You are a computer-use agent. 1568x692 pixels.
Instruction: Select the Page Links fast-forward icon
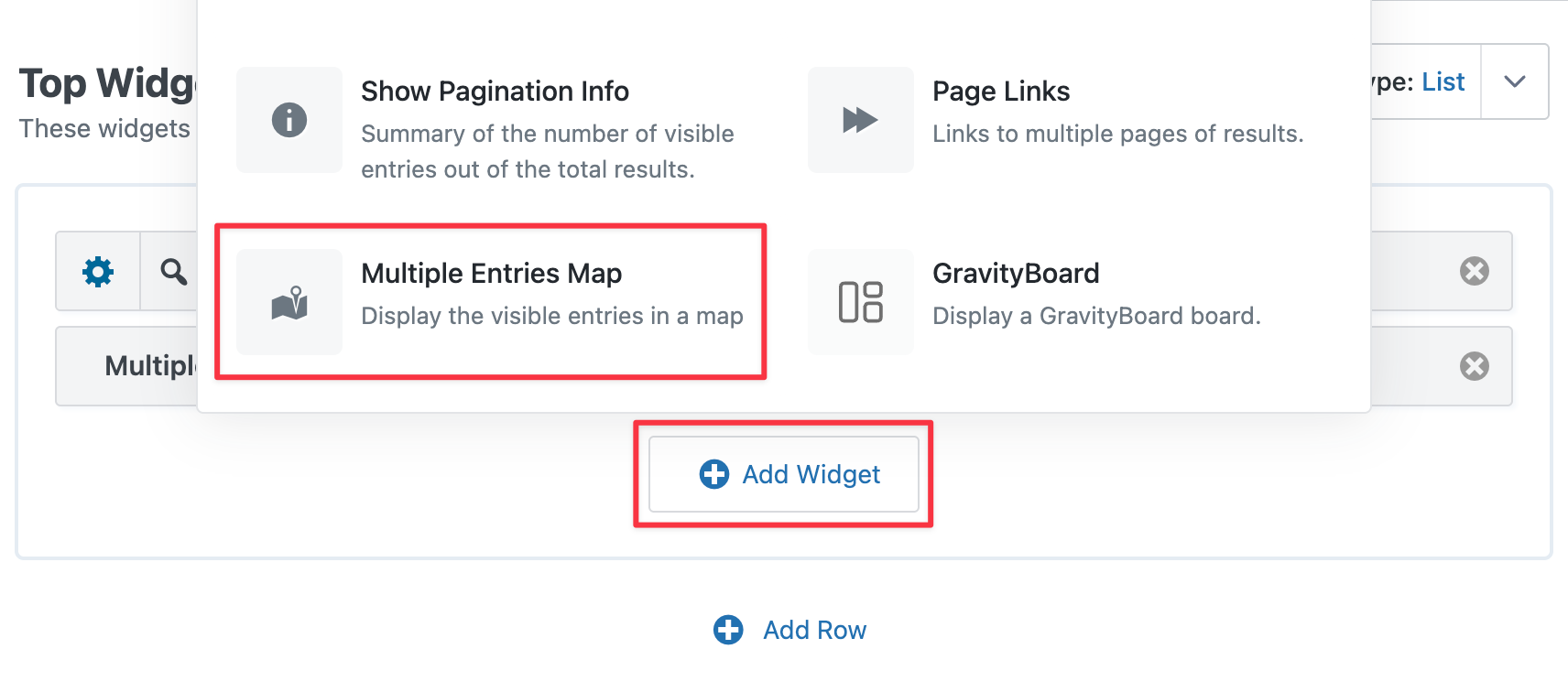pyautogui.click(x=859, y=119)
